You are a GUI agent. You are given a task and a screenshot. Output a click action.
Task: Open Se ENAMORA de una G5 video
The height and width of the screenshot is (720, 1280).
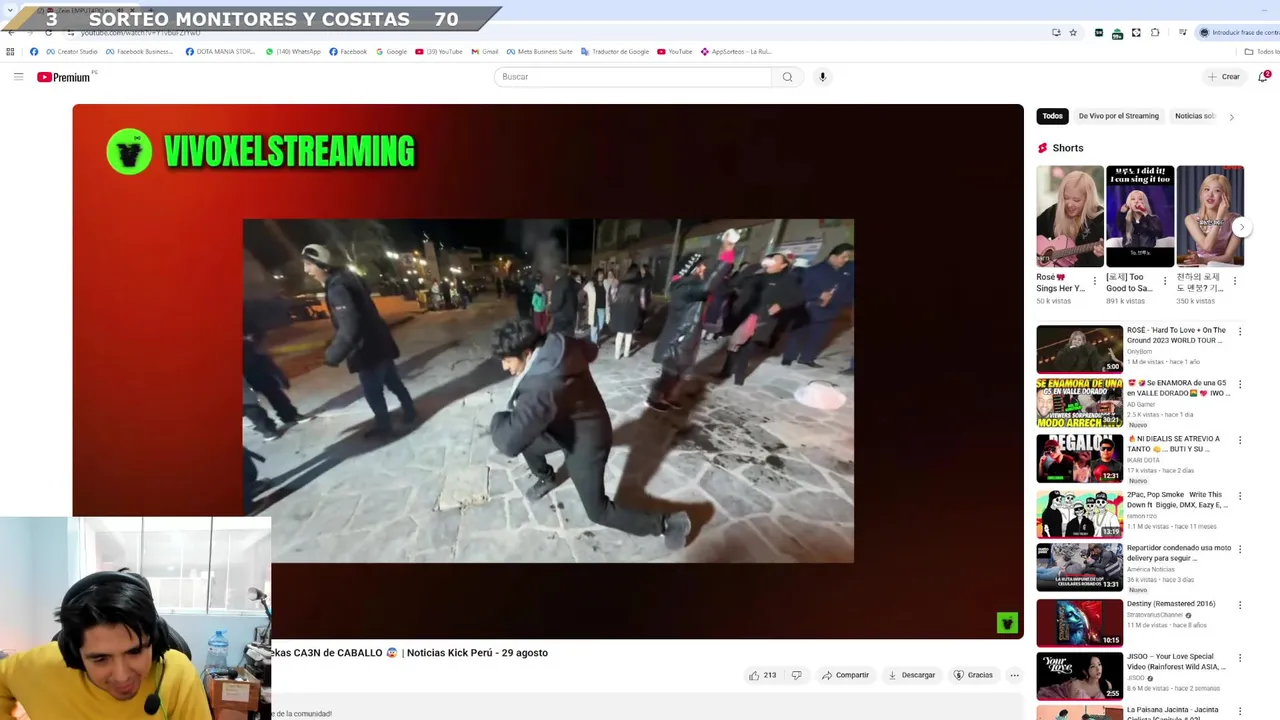pos(1079,403)
